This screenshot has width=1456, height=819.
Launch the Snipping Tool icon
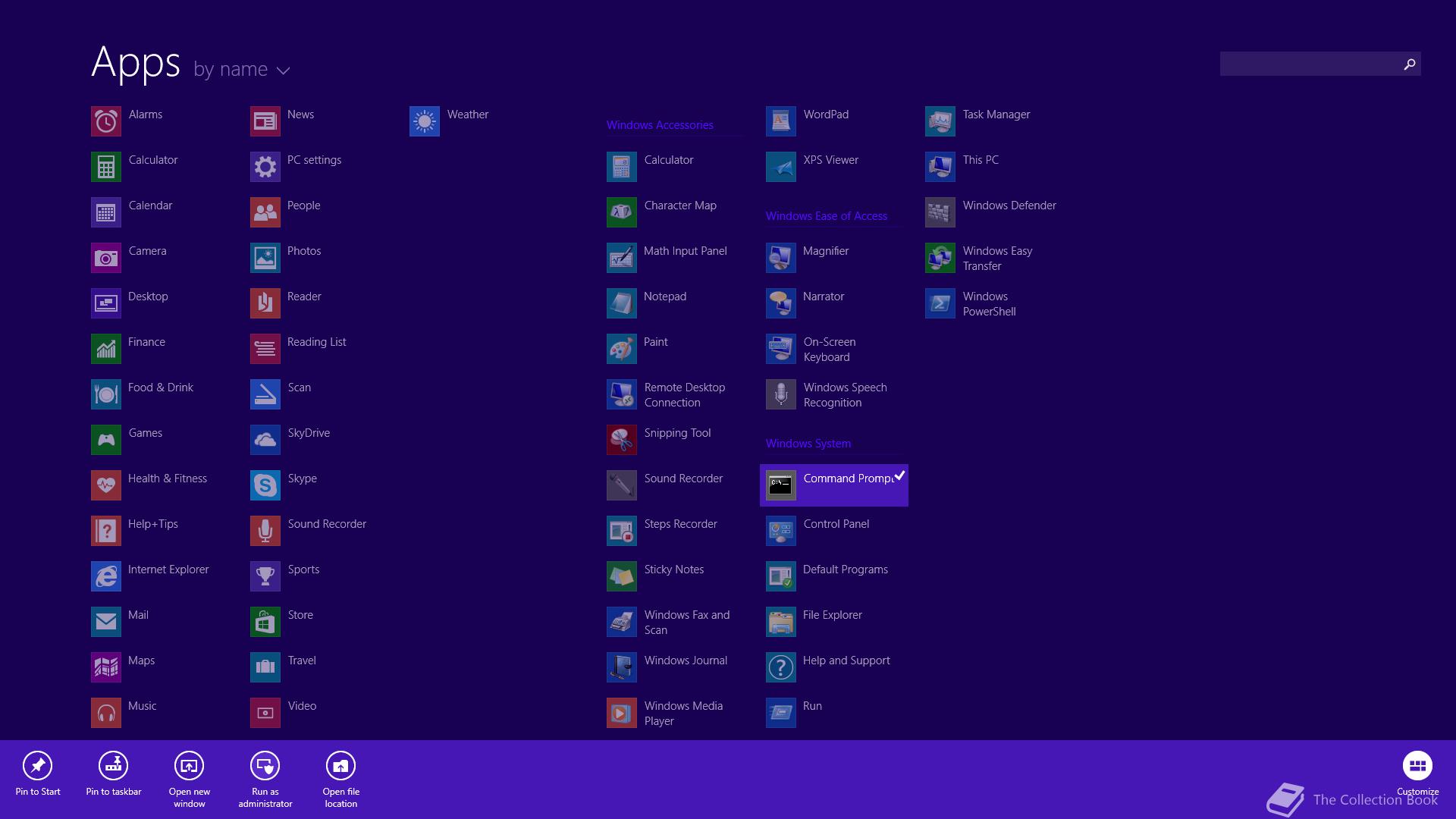tap(622, 440)
